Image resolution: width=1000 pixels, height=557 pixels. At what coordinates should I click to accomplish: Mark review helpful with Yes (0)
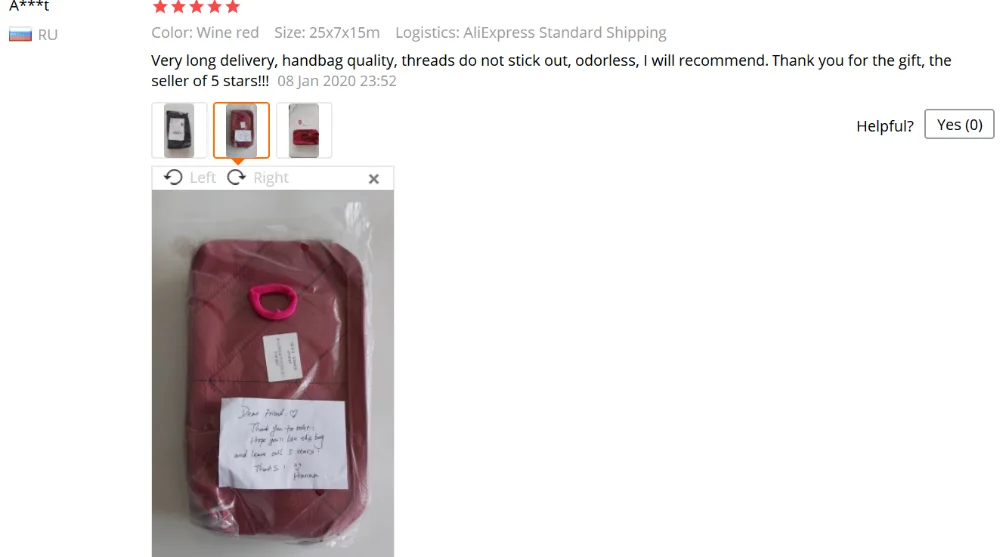coord(959,124)
